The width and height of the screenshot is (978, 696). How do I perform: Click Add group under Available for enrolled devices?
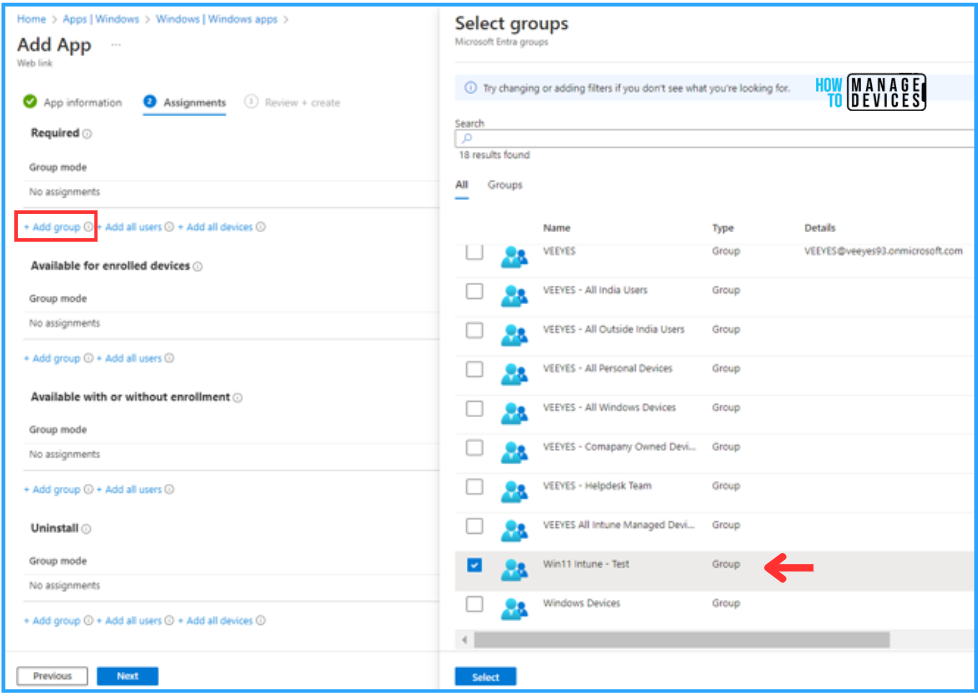52,359
